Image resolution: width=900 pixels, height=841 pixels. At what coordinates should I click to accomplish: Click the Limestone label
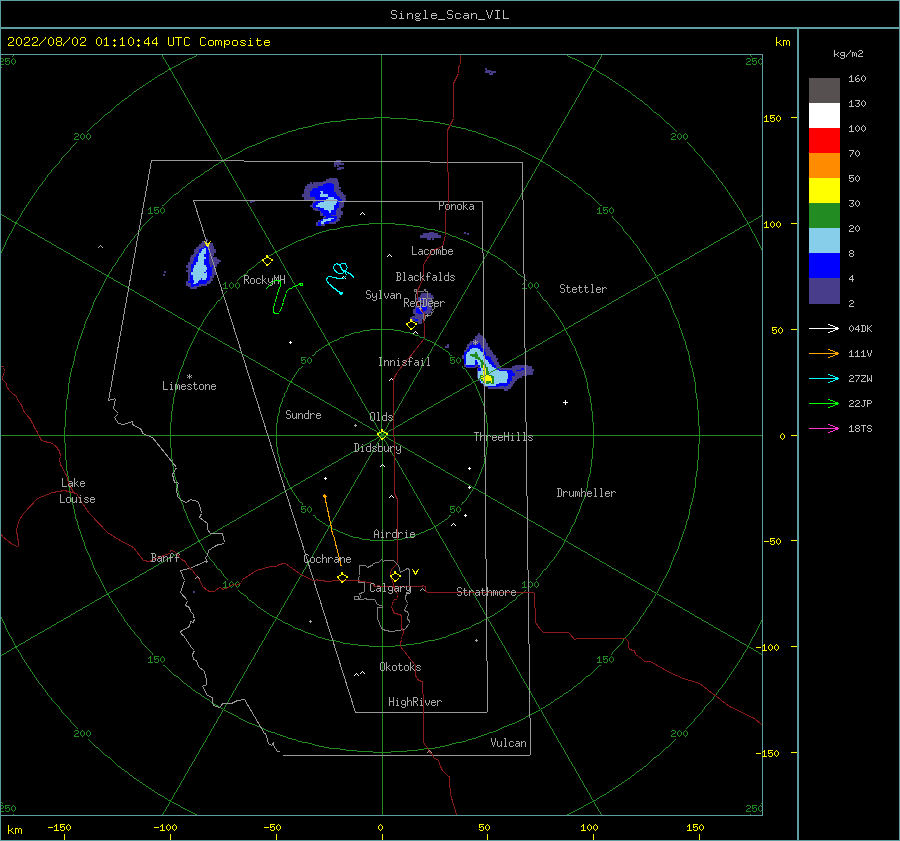click(x=189, y=386)
